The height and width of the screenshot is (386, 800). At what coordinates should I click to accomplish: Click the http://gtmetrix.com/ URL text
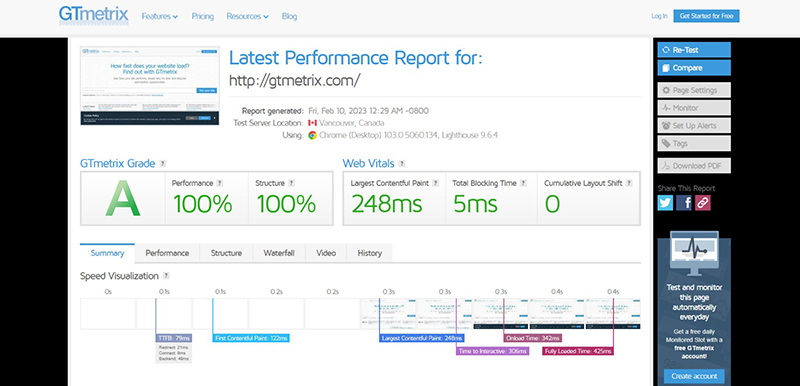(294, 80)
